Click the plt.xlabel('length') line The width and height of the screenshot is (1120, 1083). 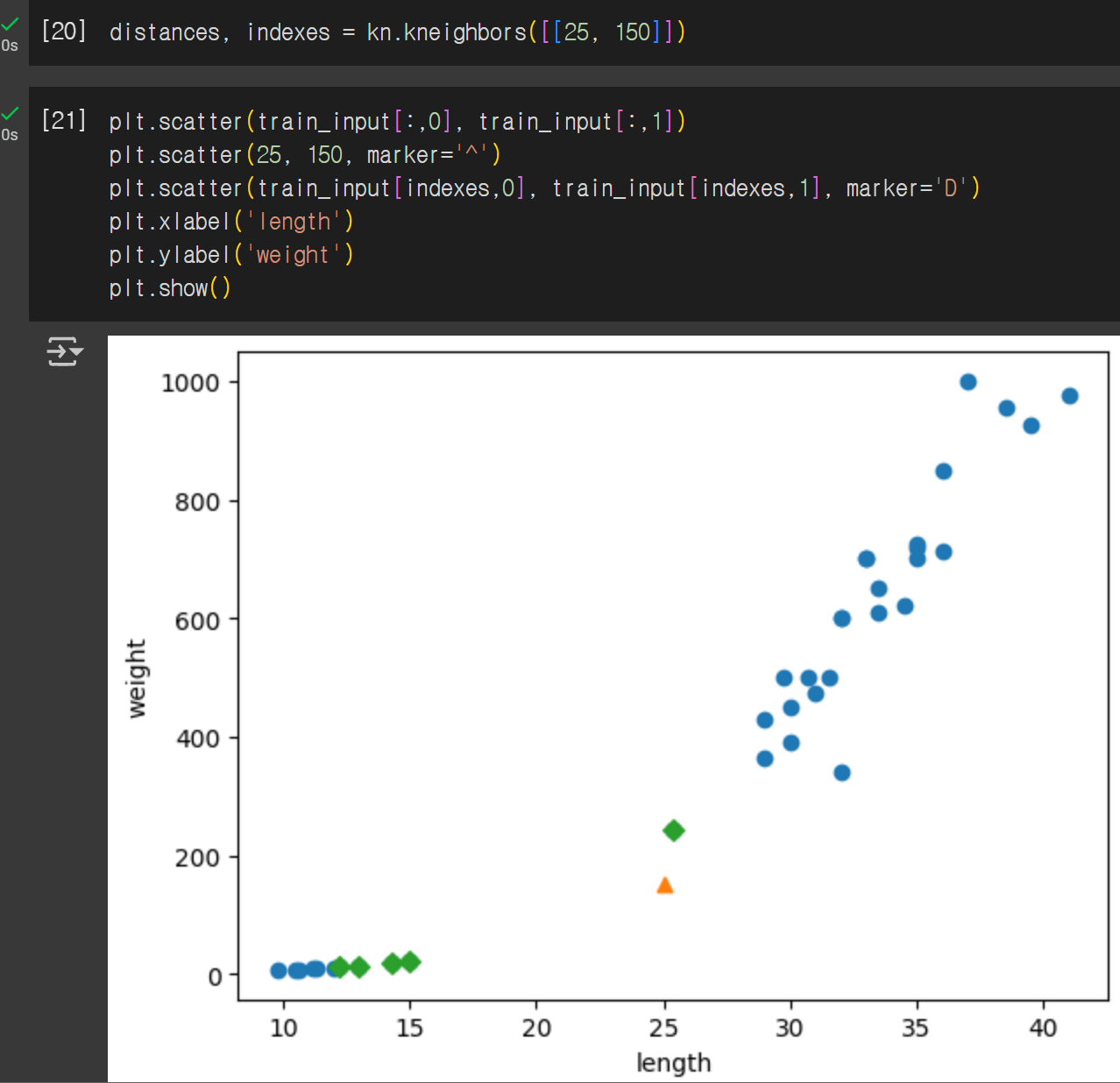coord(231,222)
